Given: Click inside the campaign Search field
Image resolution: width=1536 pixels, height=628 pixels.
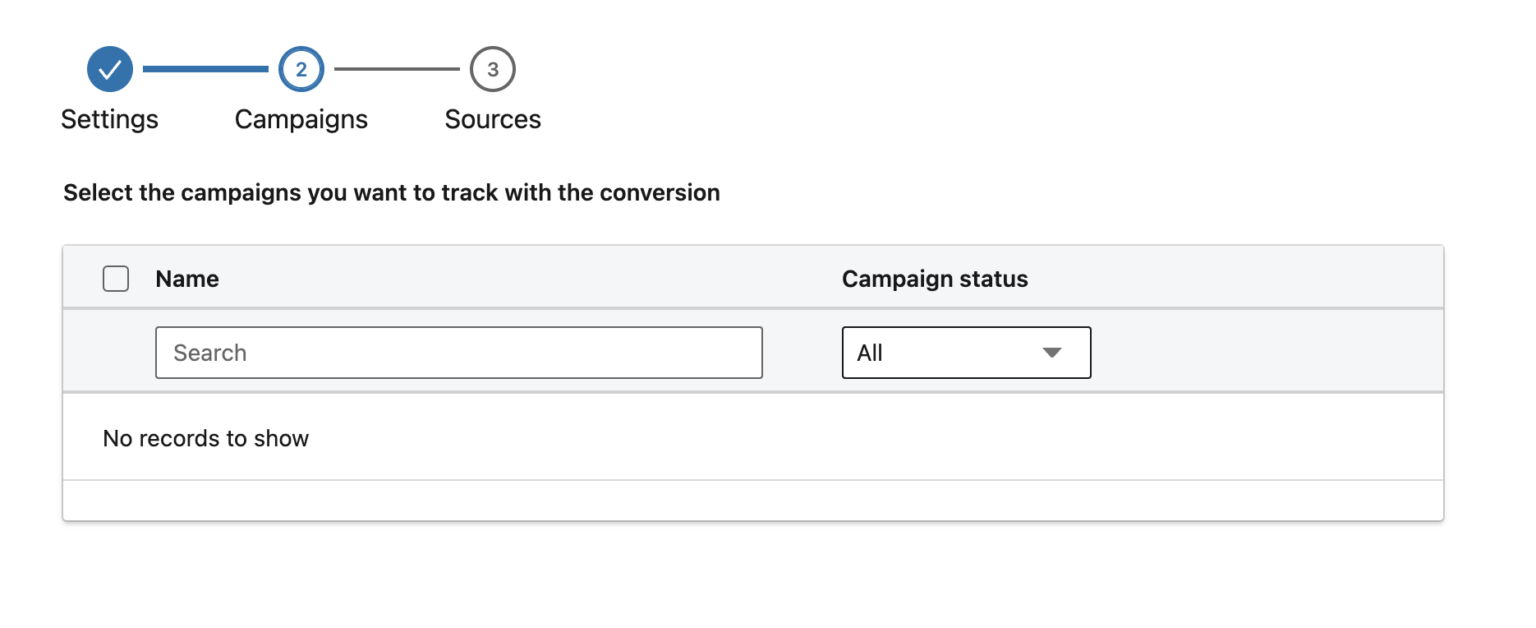Looking at the screenshot, I should pos(458,352).
